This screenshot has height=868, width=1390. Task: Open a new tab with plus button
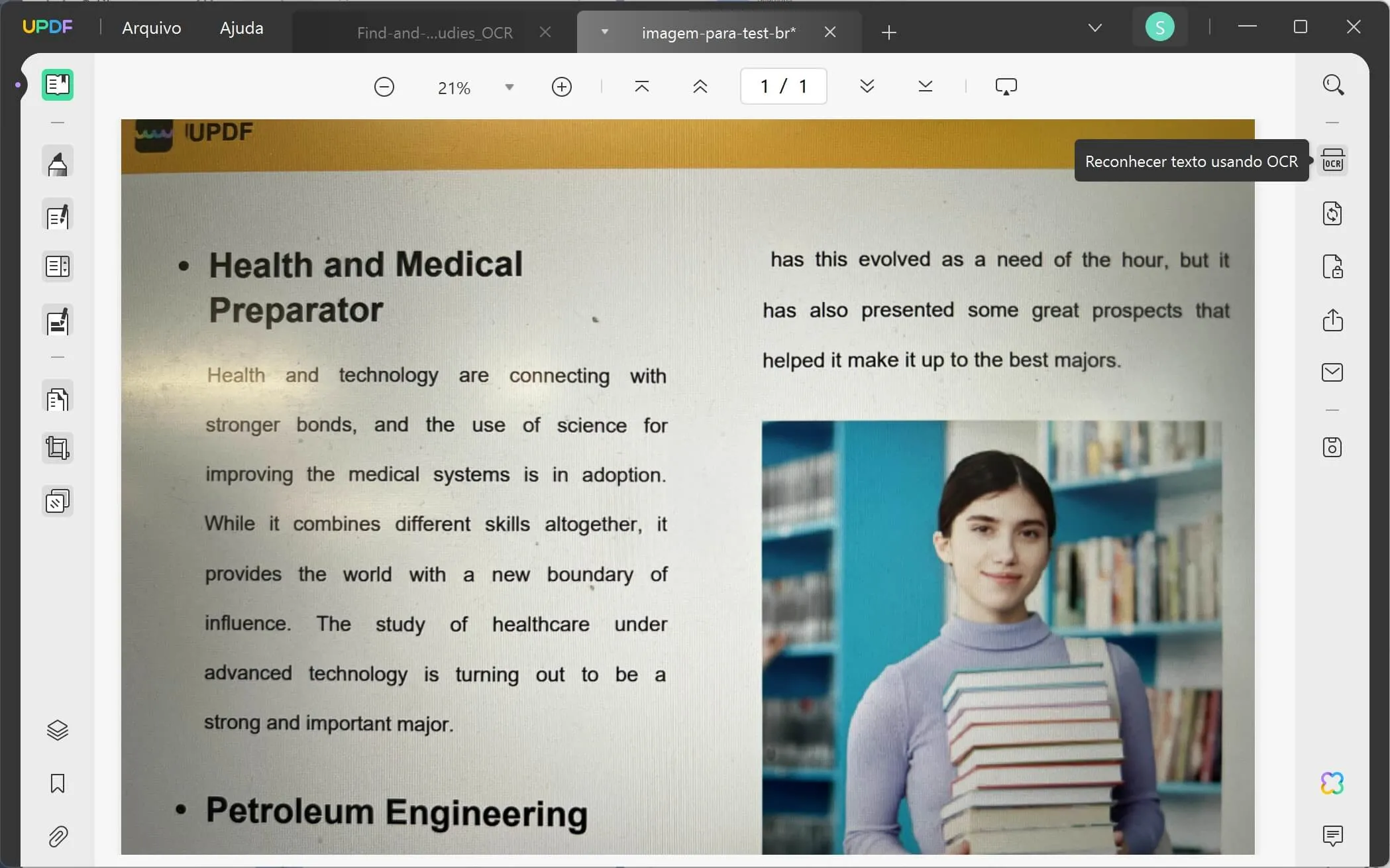[x=888, y=32]
